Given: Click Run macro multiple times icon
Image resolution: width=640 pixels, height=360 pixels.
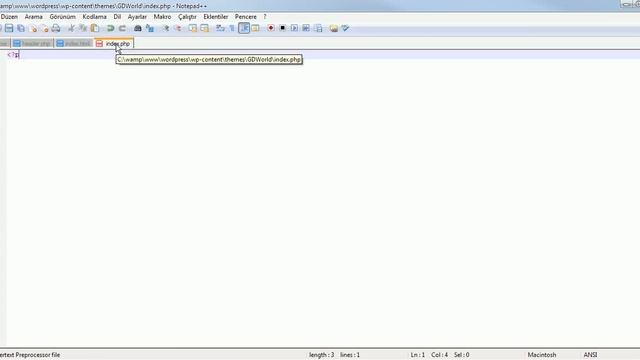Looking at the screenshot, I should coord(306,28).
